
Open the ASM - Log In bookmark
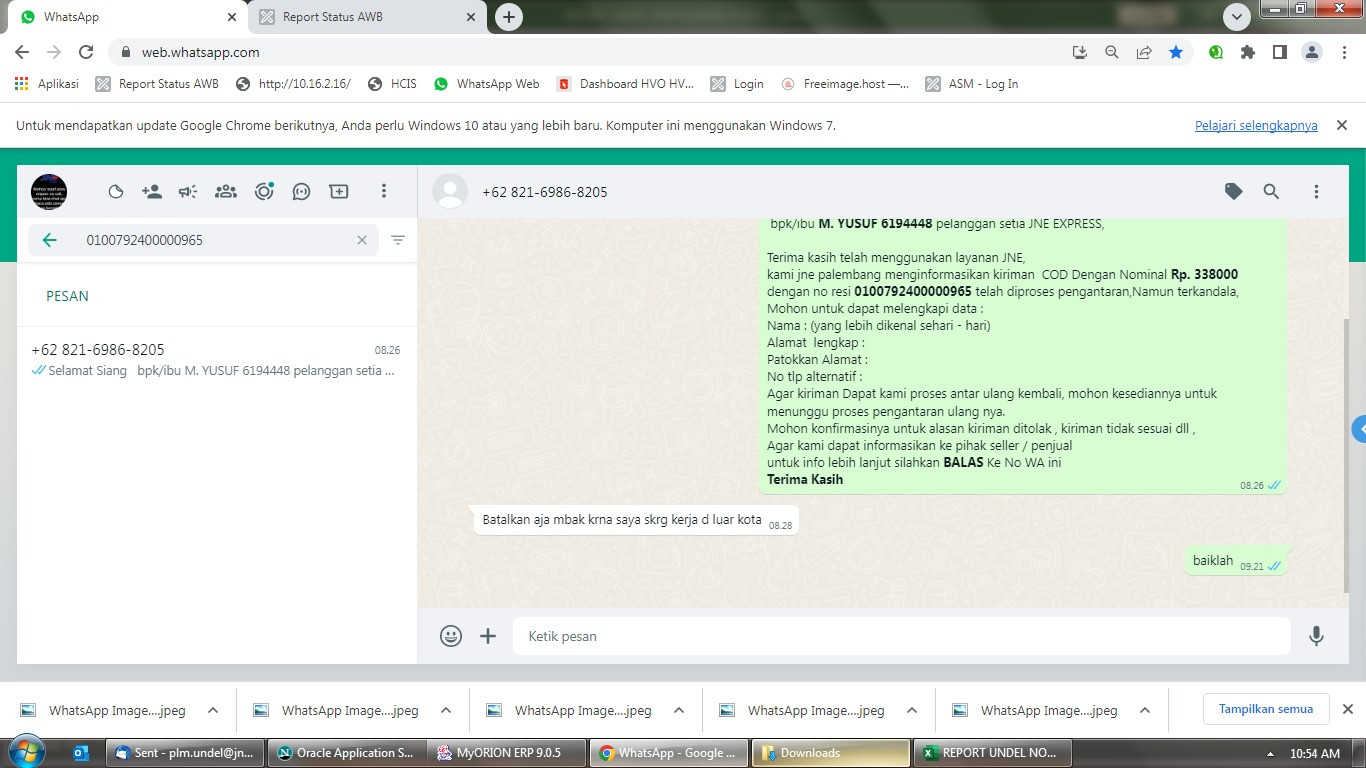(972, 84)
